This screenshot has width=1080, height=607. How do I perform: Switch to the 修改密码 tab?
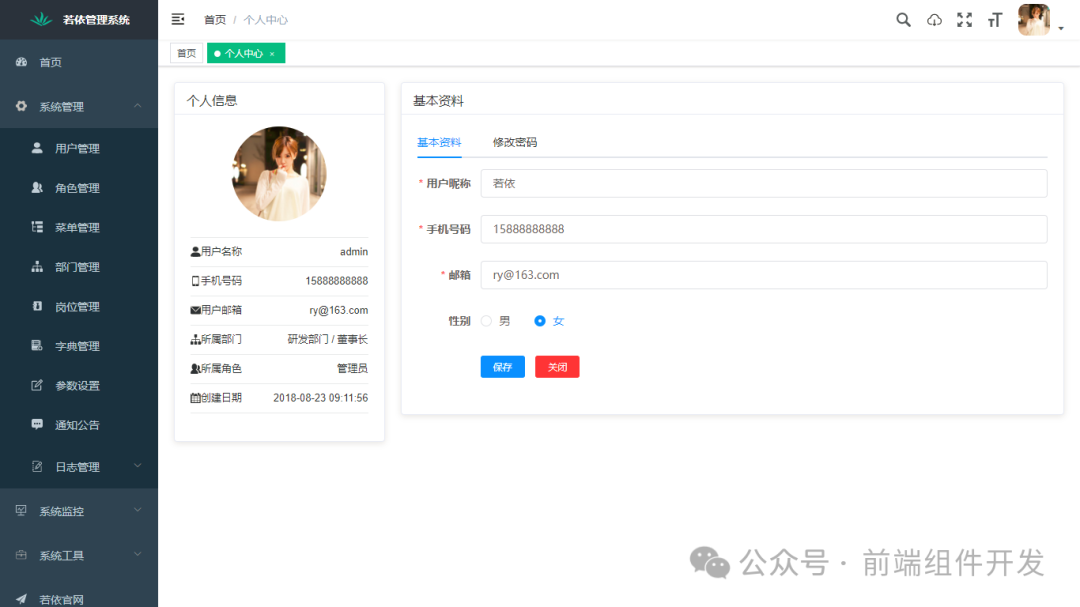514,143
